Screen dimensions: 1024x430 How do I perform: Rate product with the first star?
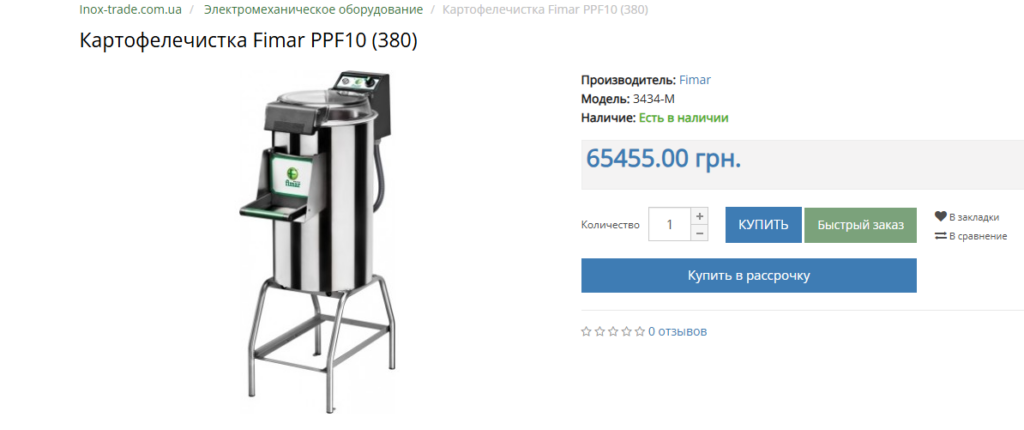(x=586, y=331)
